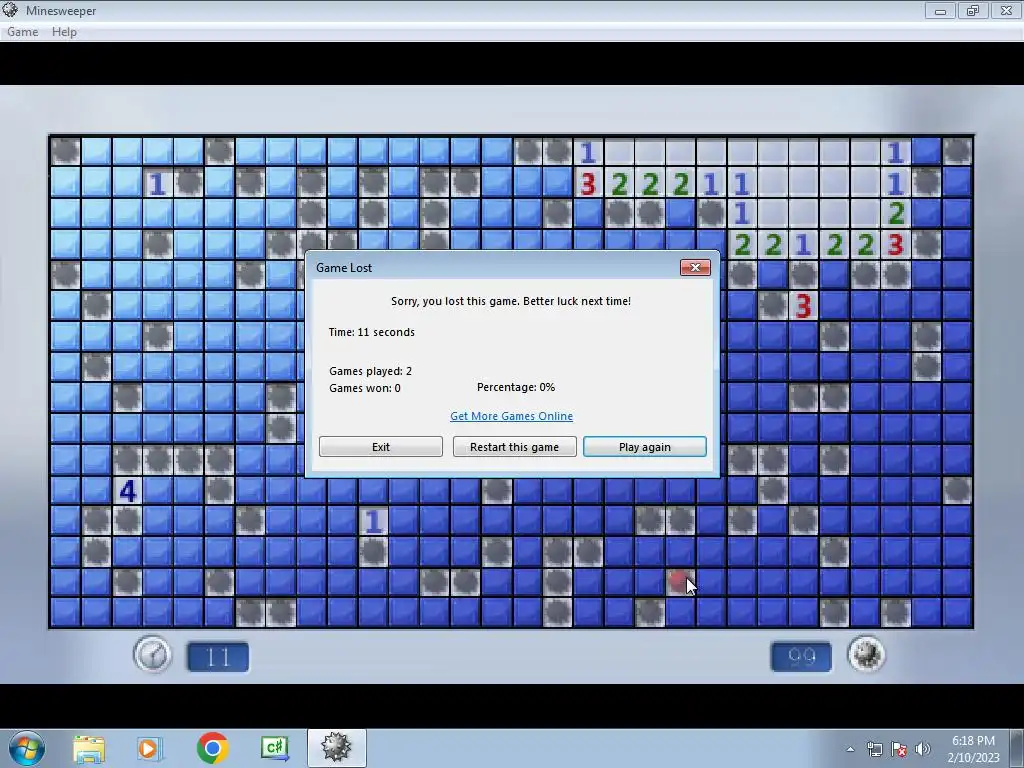1024x768 pixels.
Task: Click the exploded red mine tile
Action: pyautogui.click(x=680, y=581)
